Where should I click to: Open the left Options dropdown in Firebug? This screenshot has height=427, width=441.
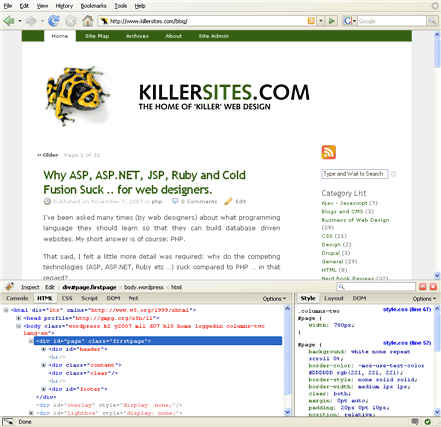pos(274,299)
